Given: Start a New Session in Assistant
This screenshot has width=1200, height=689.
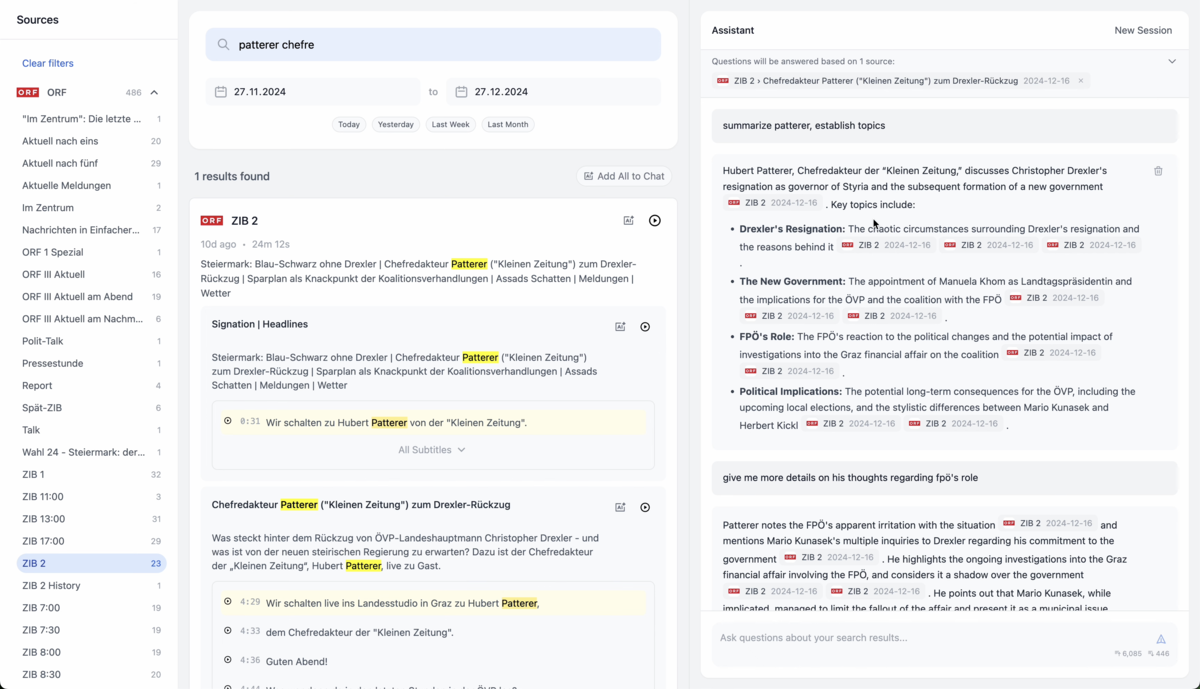Looking at the screenshot, I should 1142,30.
